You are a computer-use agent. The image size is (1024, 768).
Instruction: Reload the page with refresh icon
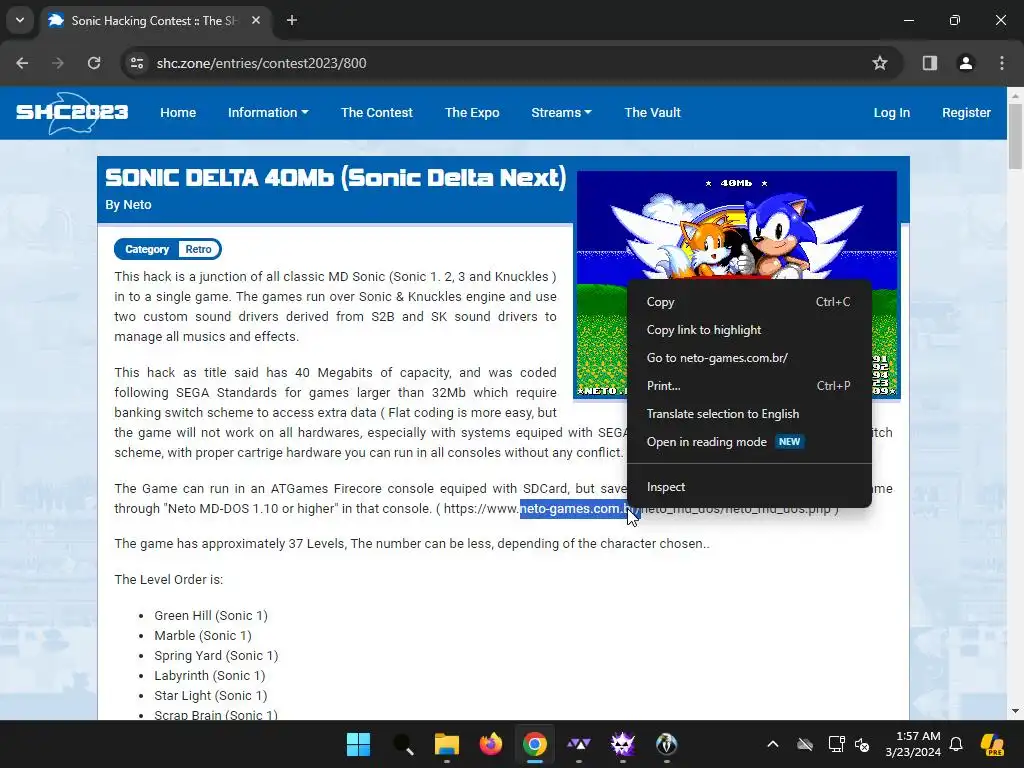pyautogui.click(x=94, y=63)
